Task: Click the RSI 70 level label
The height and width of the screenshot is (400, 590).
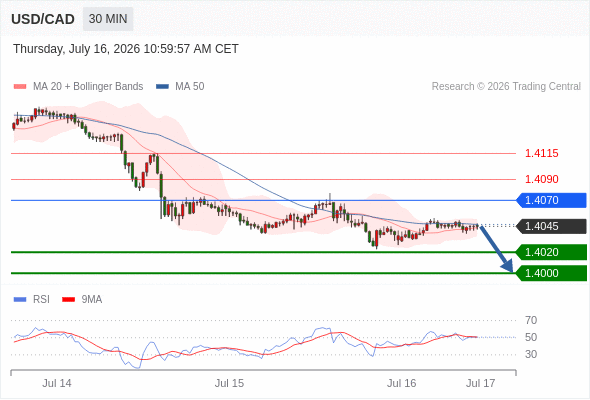Action: click(531, 321)
